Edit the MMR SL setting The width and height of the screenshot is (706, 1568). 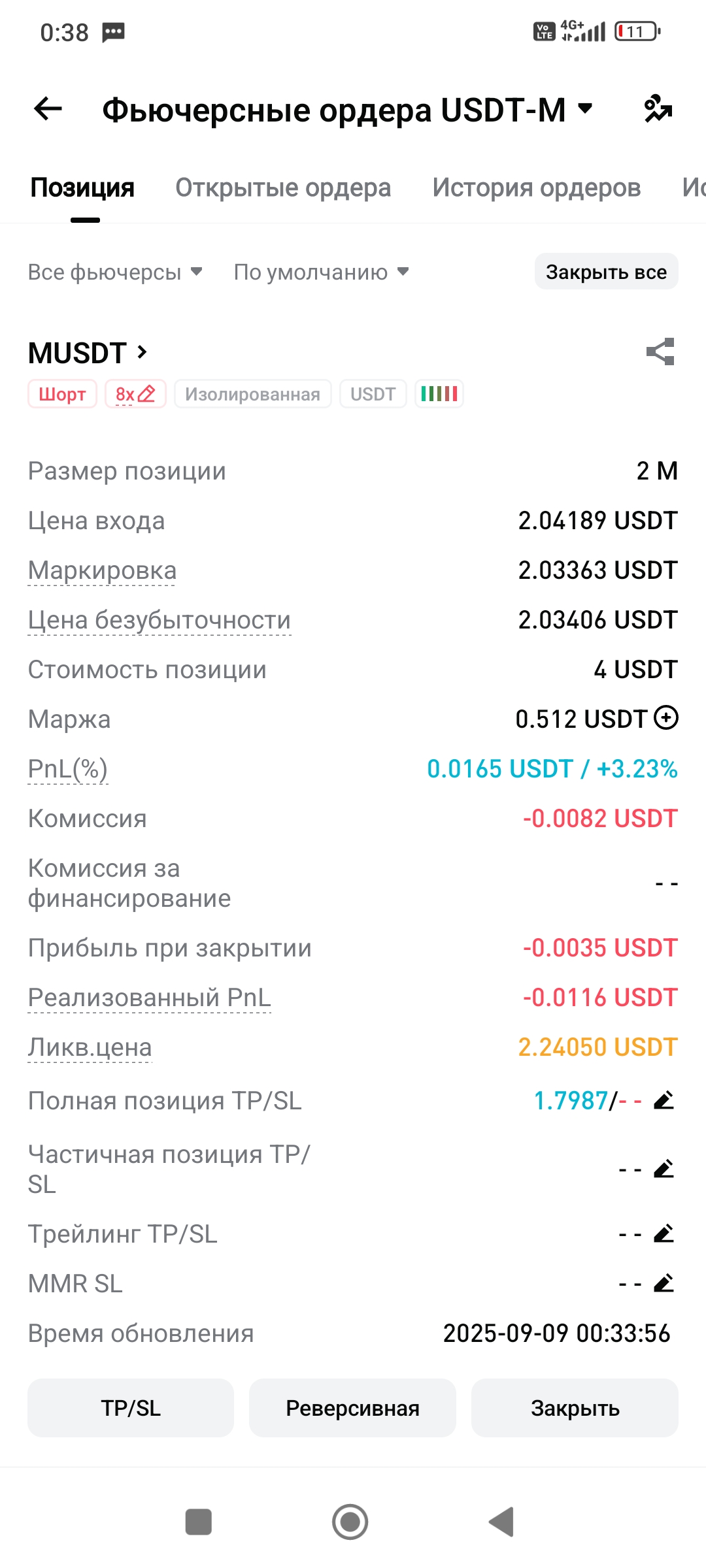[x=664, y=1284]
